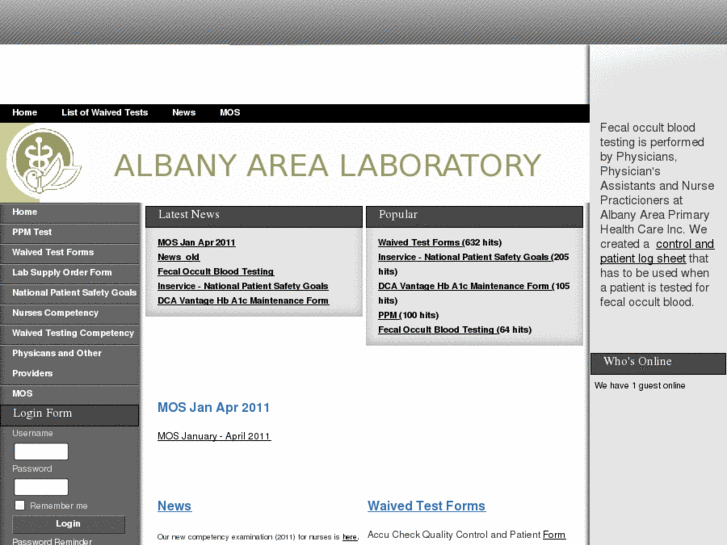Open the MOS January - April 2011 link
The height and width of the screenshot is (545, 727).
point(214,436)
